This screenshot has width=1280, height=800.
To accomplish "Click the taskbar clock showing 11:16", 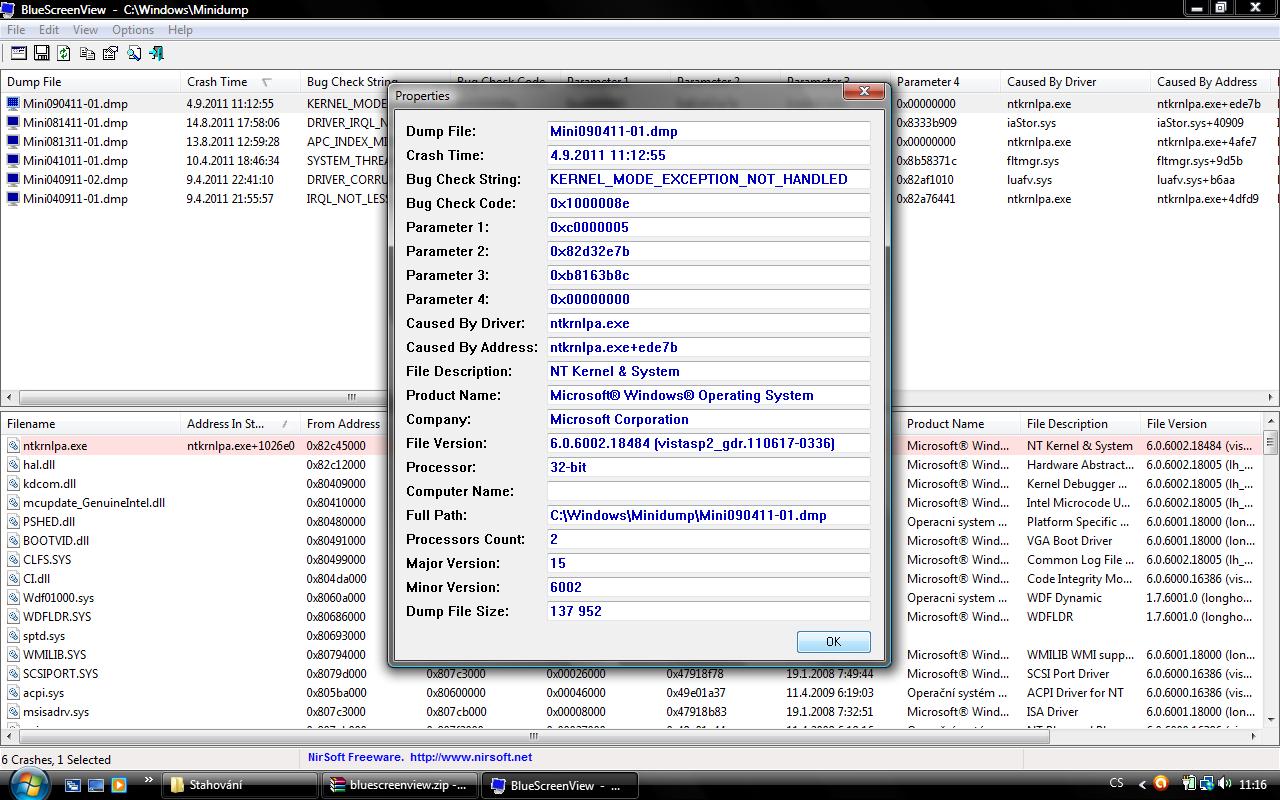I will [x=1253, y=785].
